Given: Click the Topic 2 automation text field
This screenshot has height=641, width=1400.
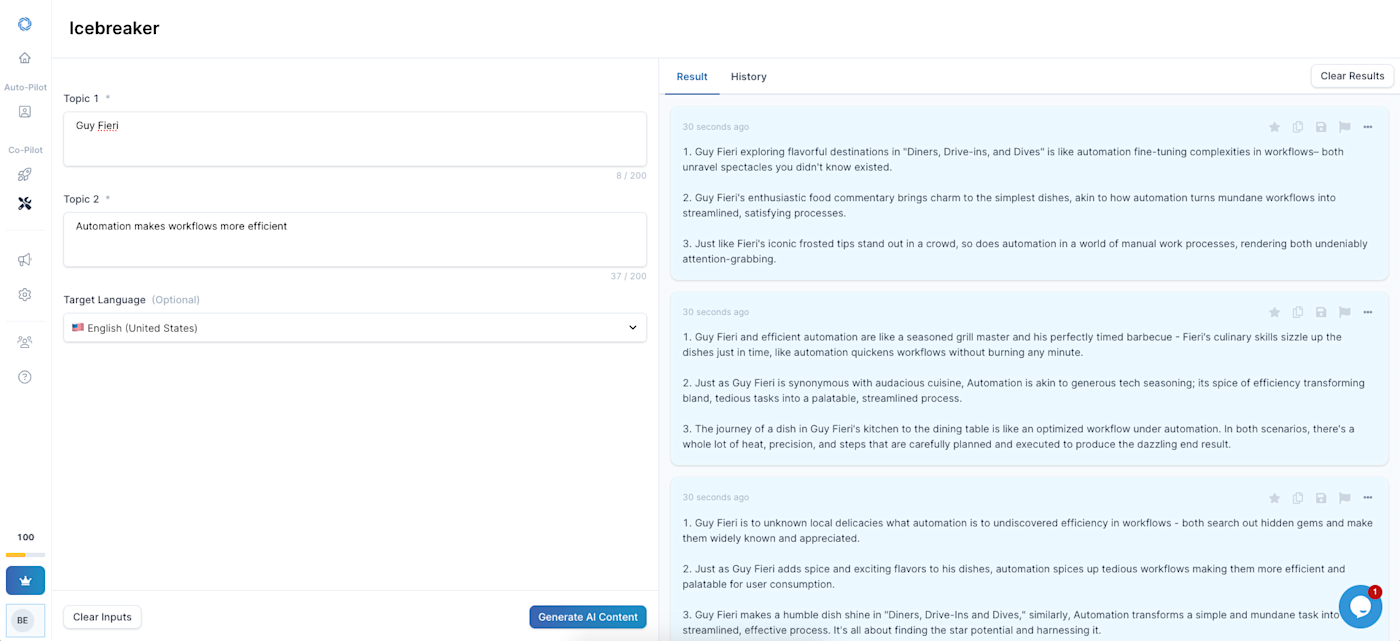Looking at the screenshot, I should 355,240.
